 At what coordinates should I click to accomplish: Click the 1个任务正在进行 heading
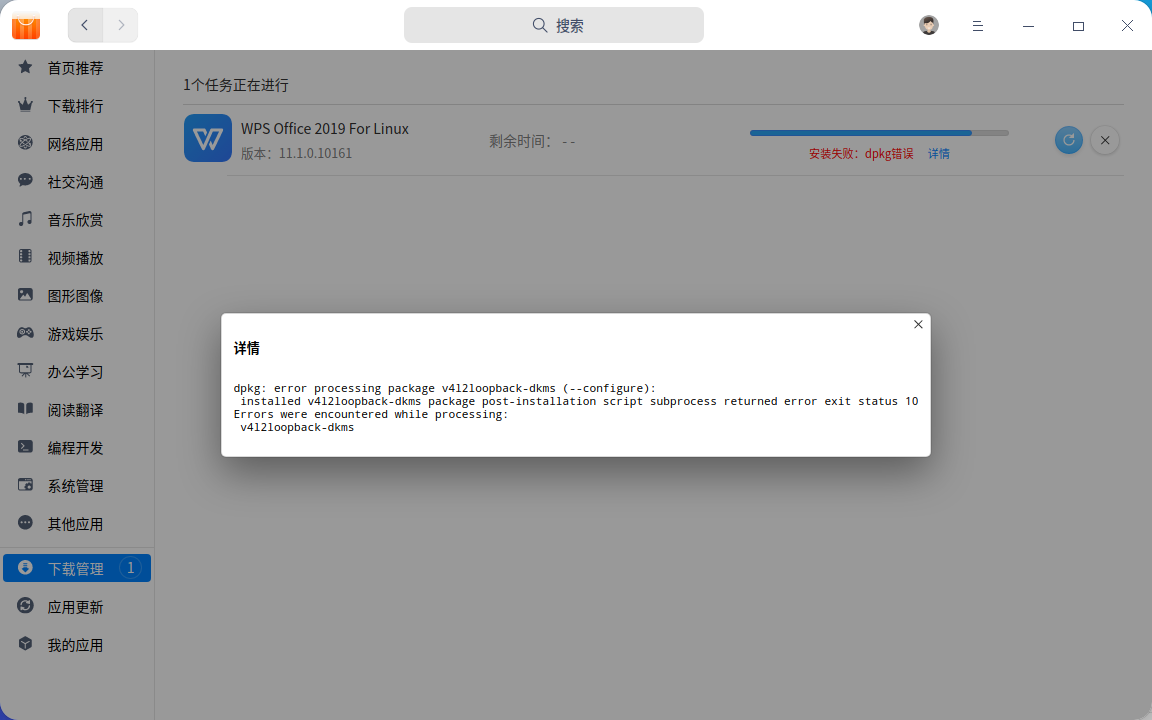[x=236, y=85]
